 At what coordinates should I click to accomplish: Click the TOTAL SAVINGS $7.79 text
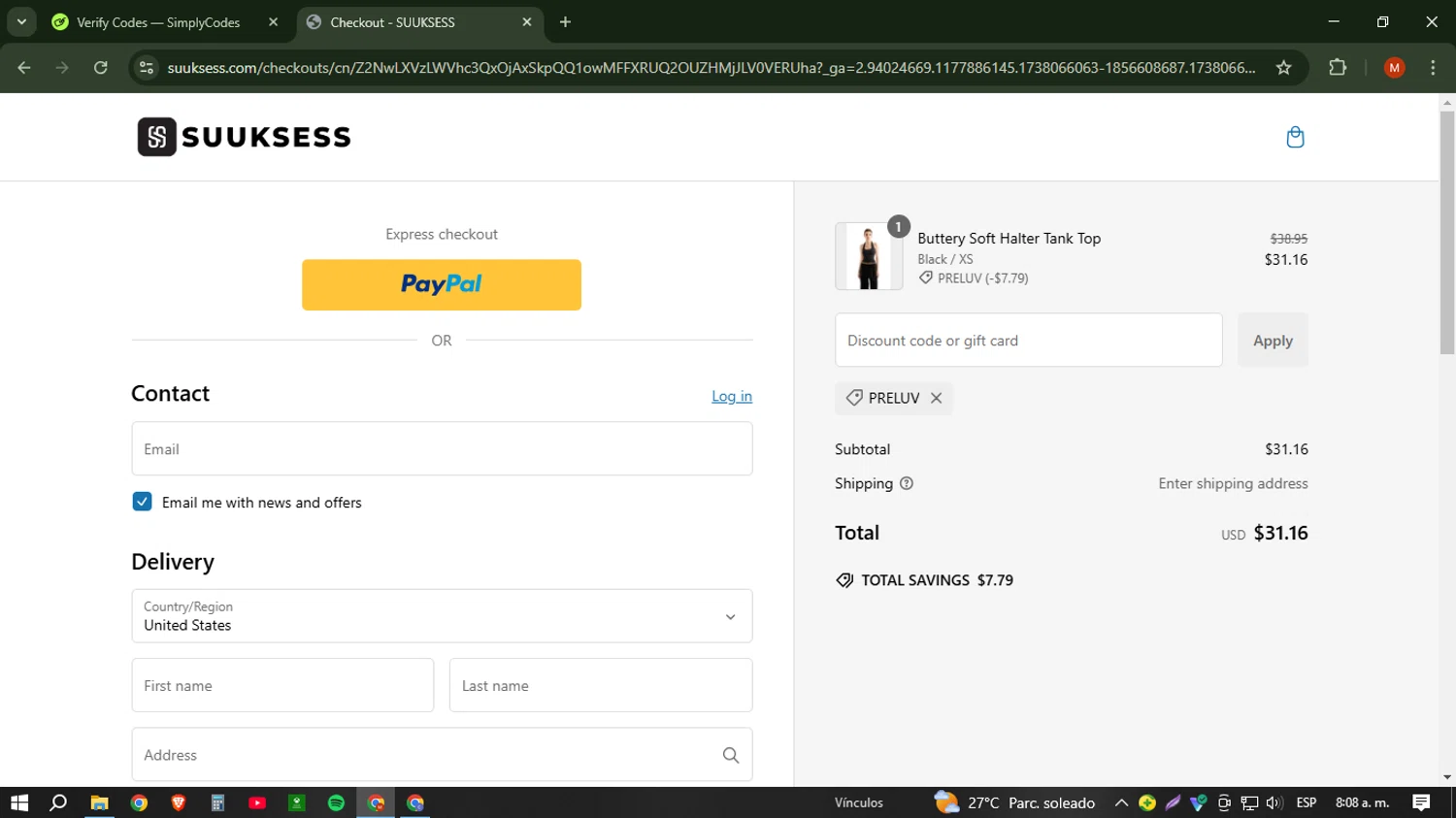pos(937,580)
